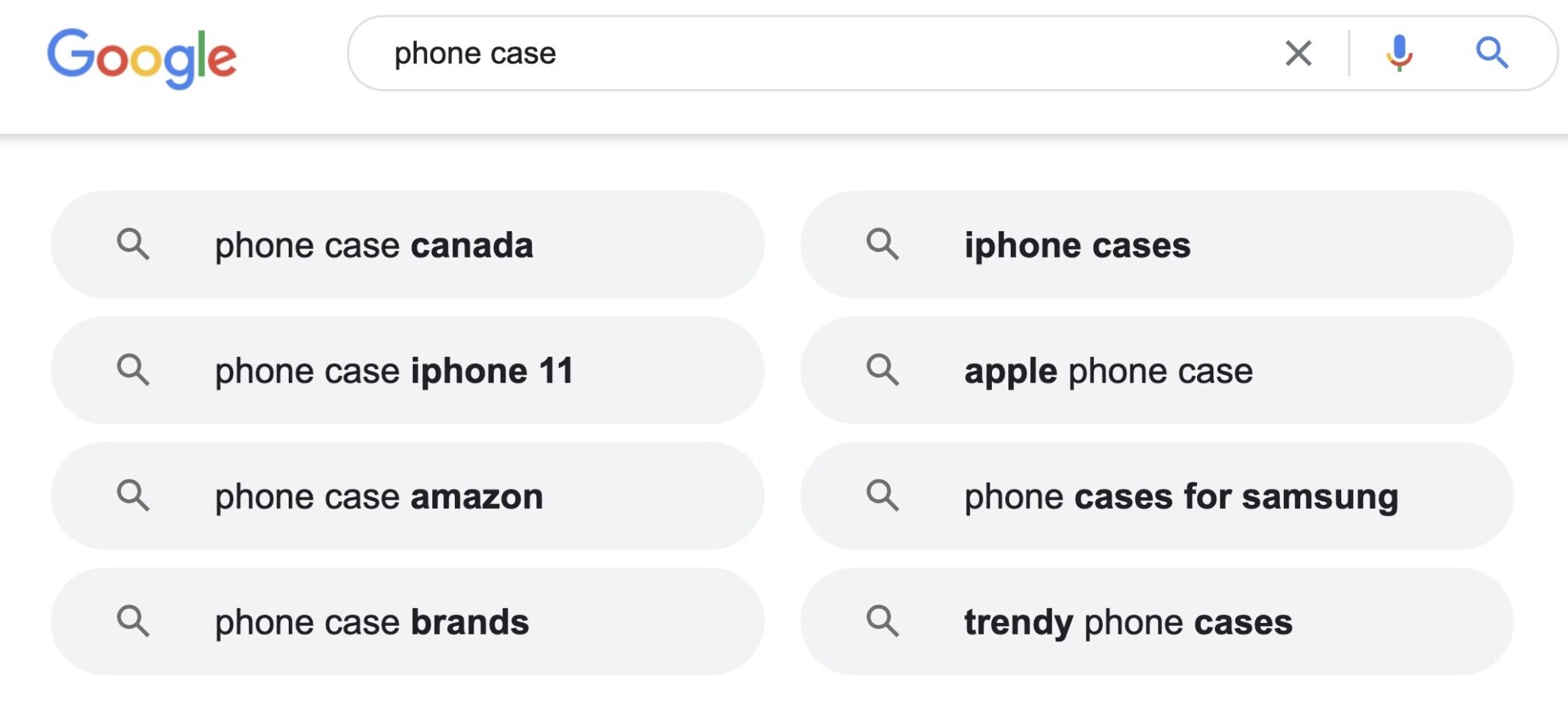Click magnifier icon beside 'trendy phone cases'
Viewport: 1568px width, 709px height.
point(883,621)
